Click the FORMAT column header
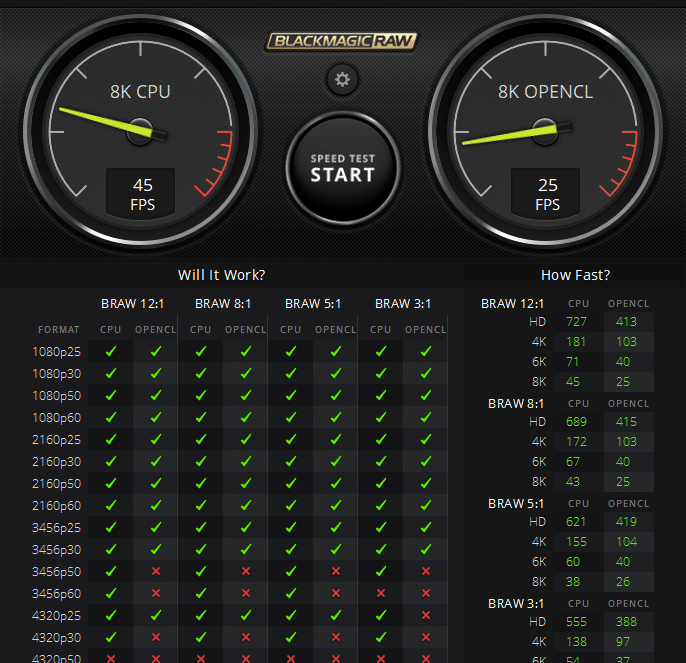 59,330
